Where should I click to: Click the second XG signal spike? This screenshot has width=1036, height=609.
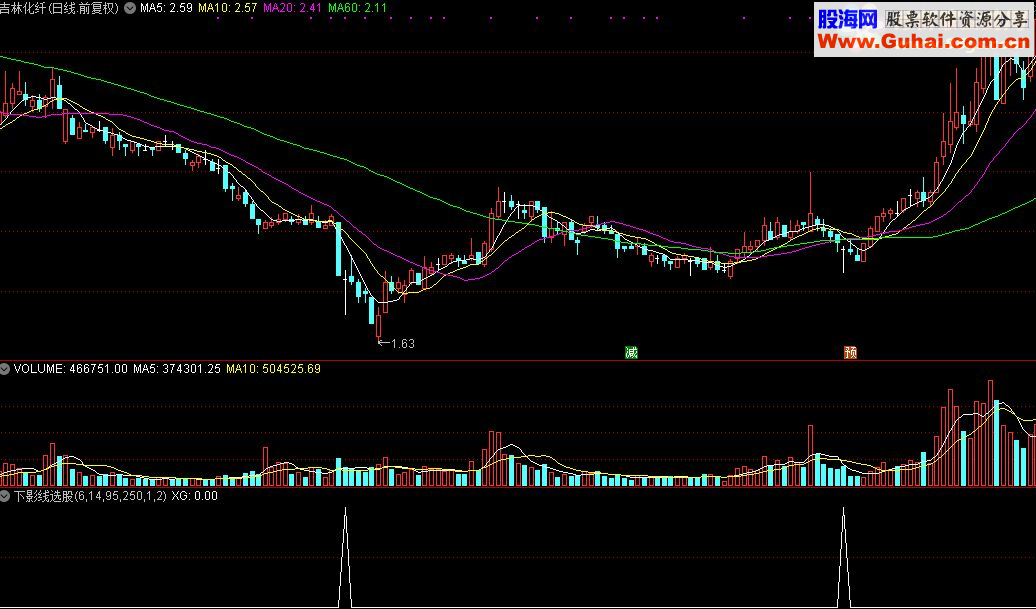[x=843, y=557]
